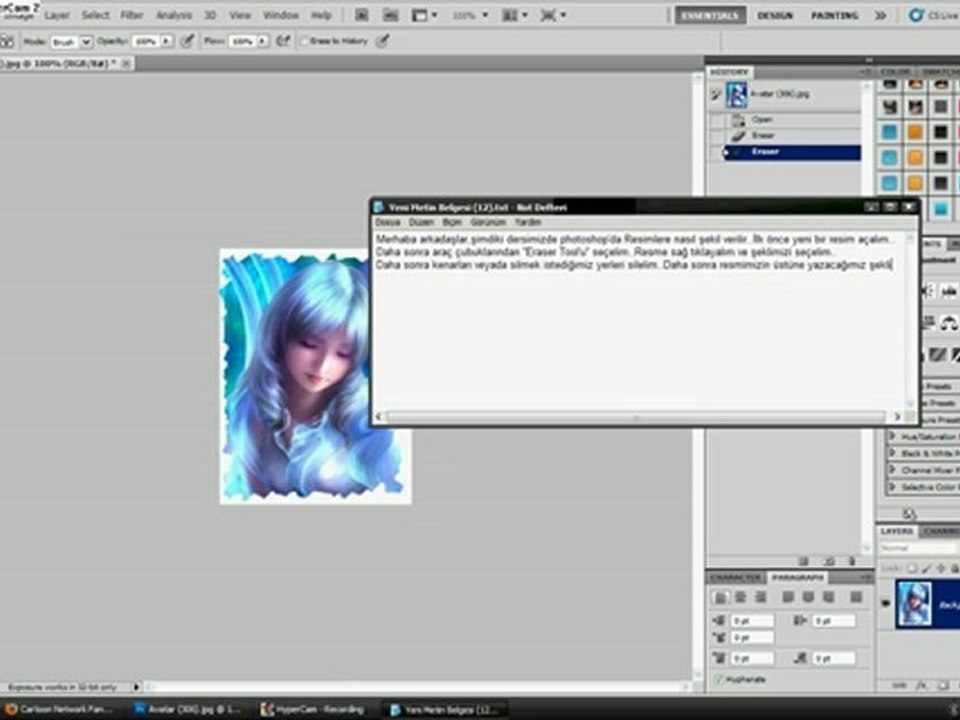Click the CS Live button

coord(934,15)
